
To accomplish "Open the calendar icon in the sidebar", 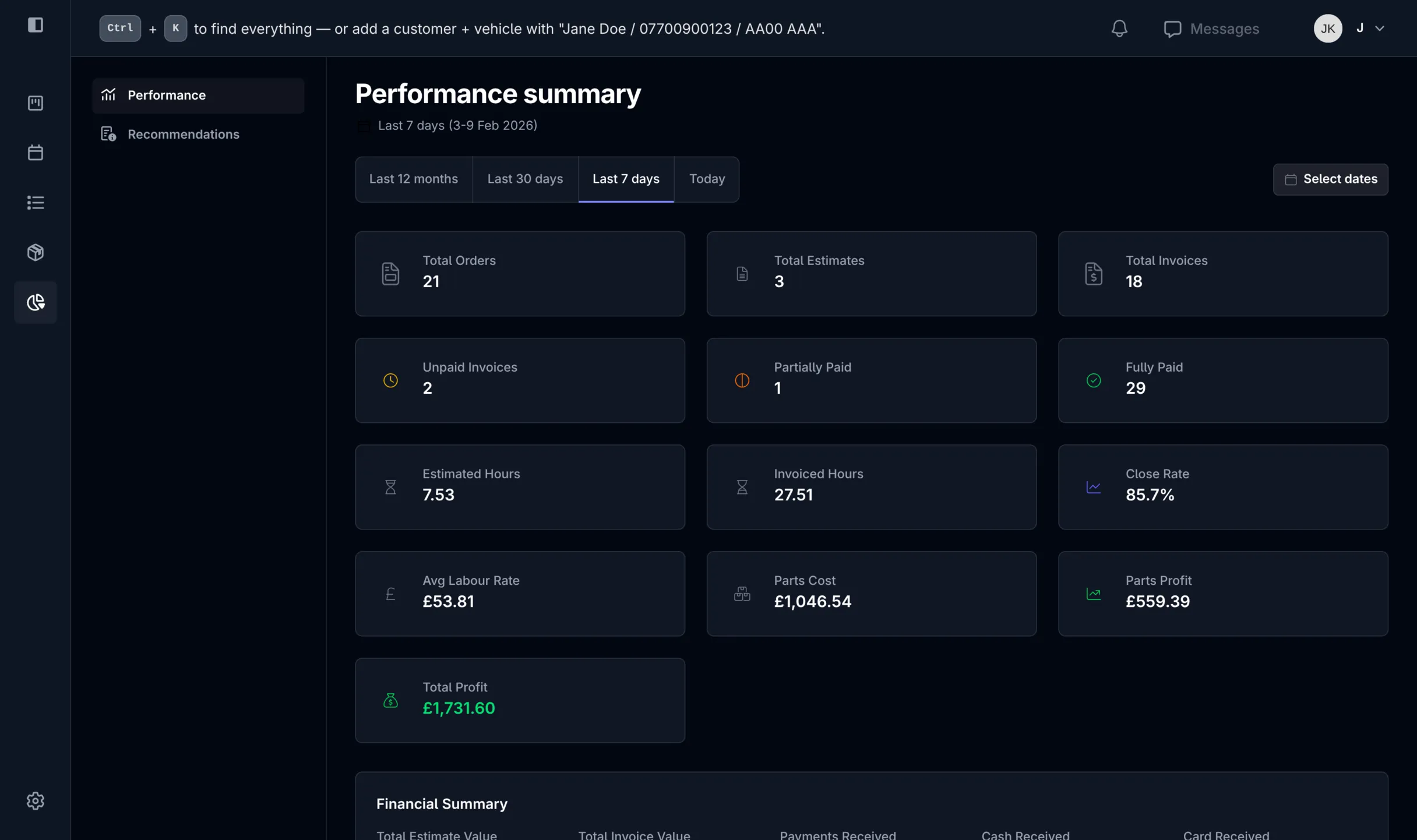I will point(35,152).
